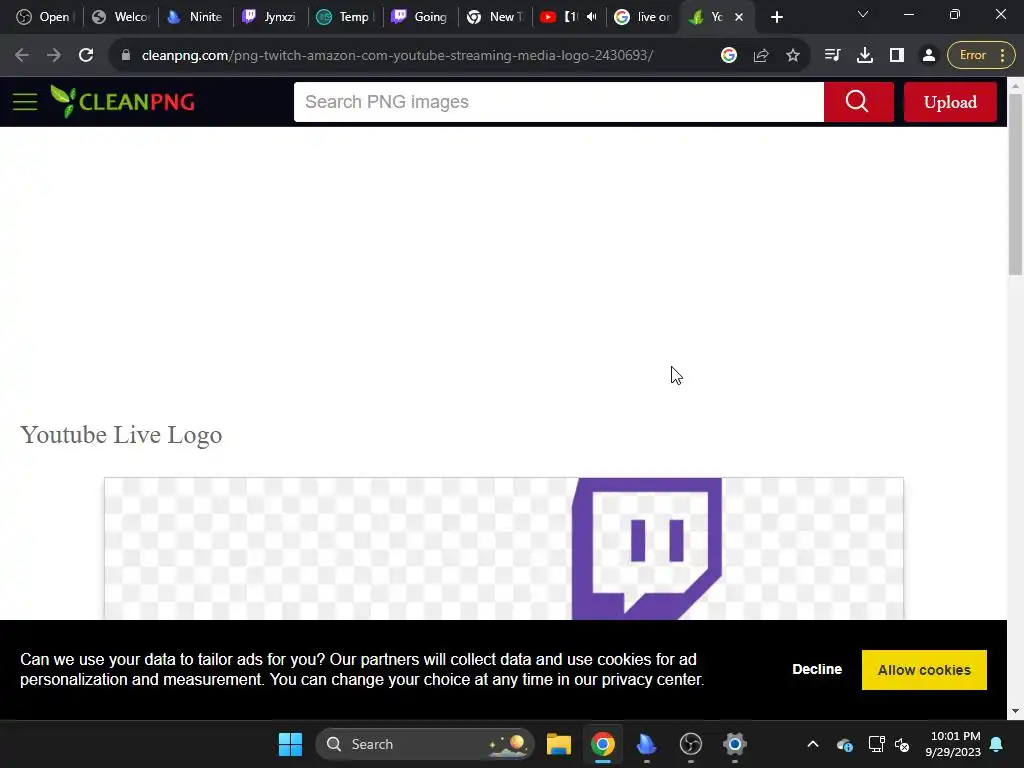Click Allow cookies
The image size is (1024, 768).
[x=924, y=670]
